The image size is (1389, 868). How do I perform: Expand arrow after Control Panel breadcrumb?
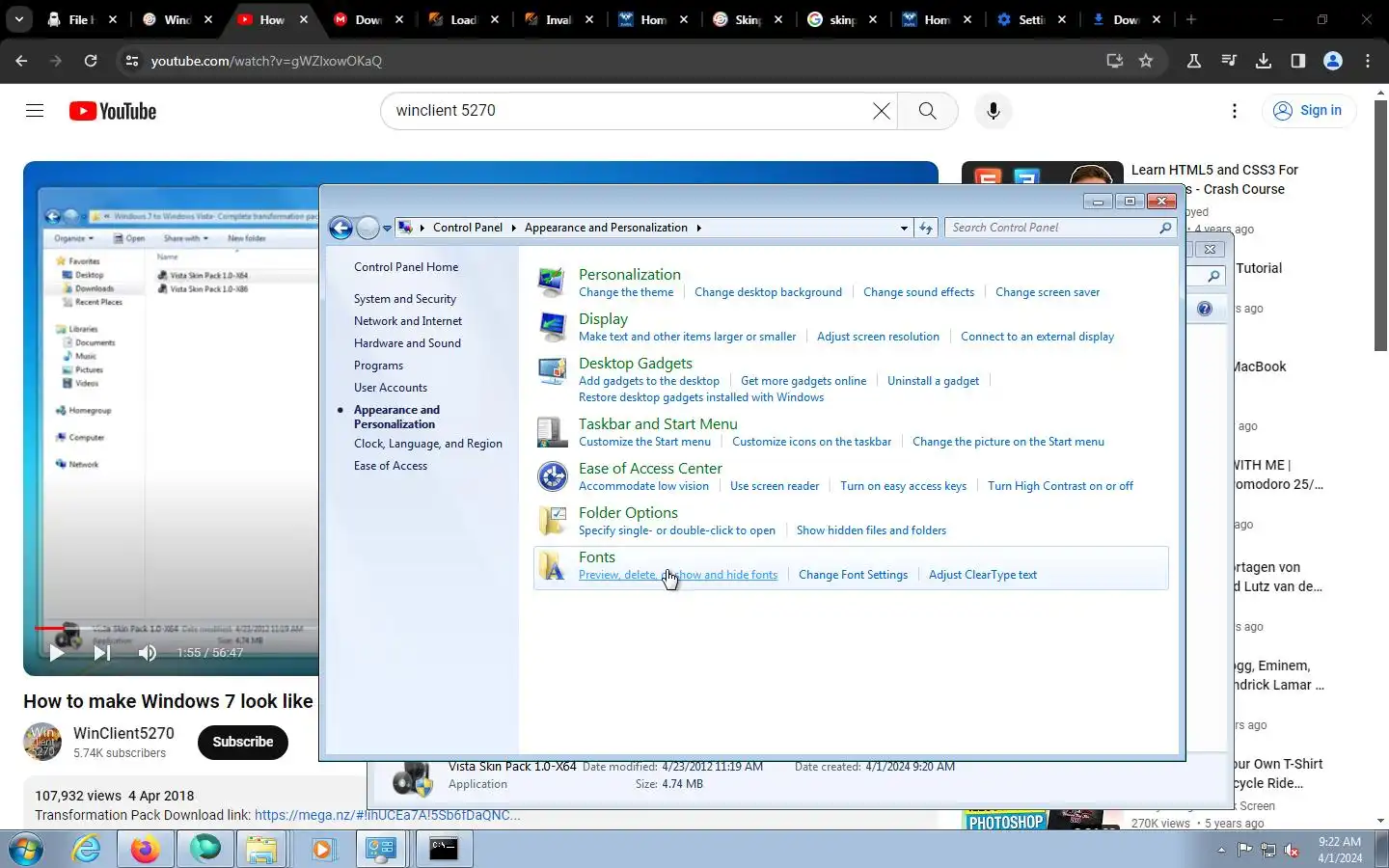513,229
